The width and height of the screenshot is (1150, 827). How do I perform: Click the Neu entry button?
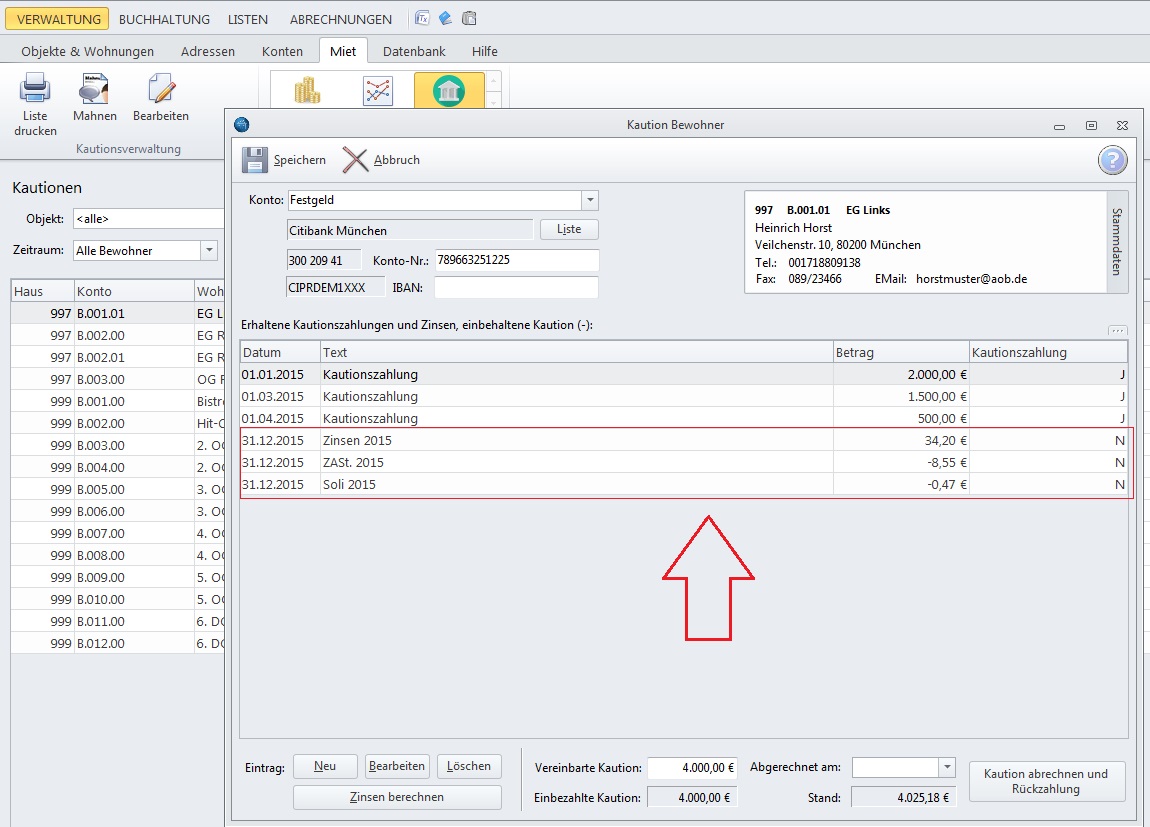coord(325,766)
